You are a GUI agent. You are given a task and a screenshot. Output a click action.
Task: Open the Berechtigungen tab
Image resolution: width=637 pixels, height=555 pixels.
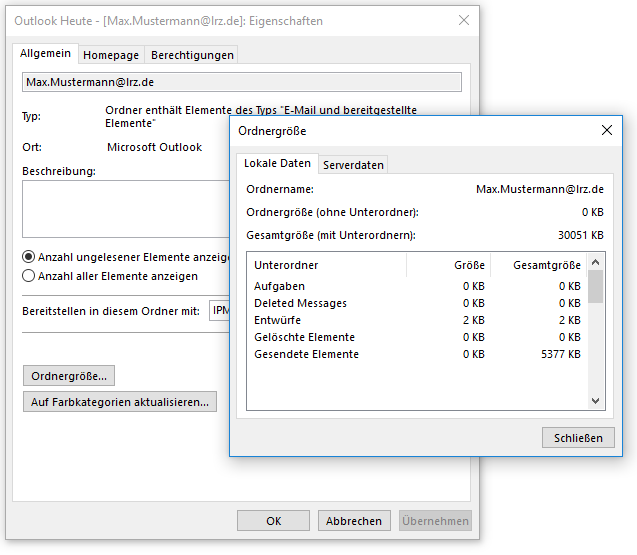[x=192, y=55]
